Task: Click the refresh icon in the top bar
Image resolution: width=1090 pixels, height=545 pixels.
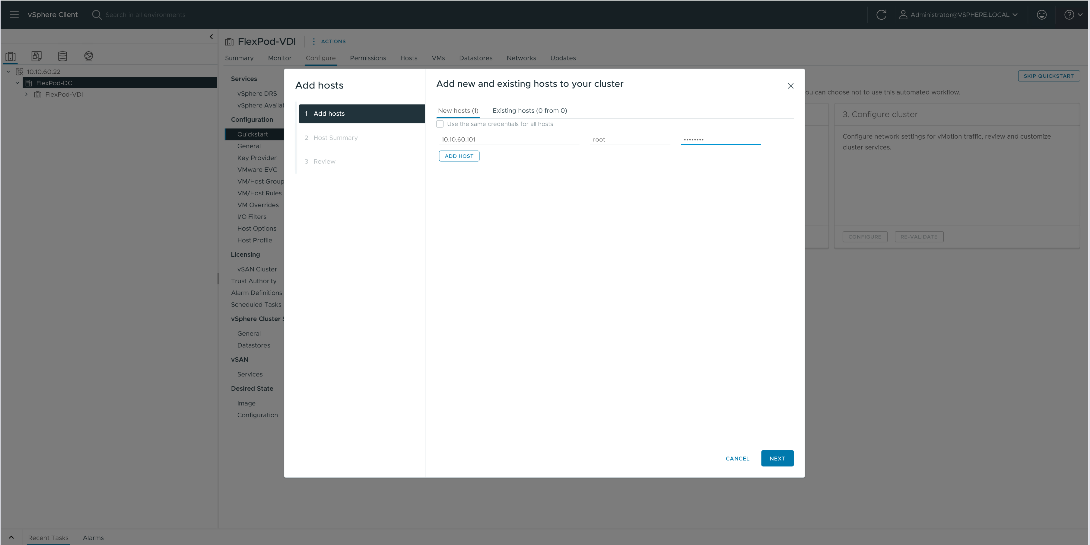Action: point(881,15)
